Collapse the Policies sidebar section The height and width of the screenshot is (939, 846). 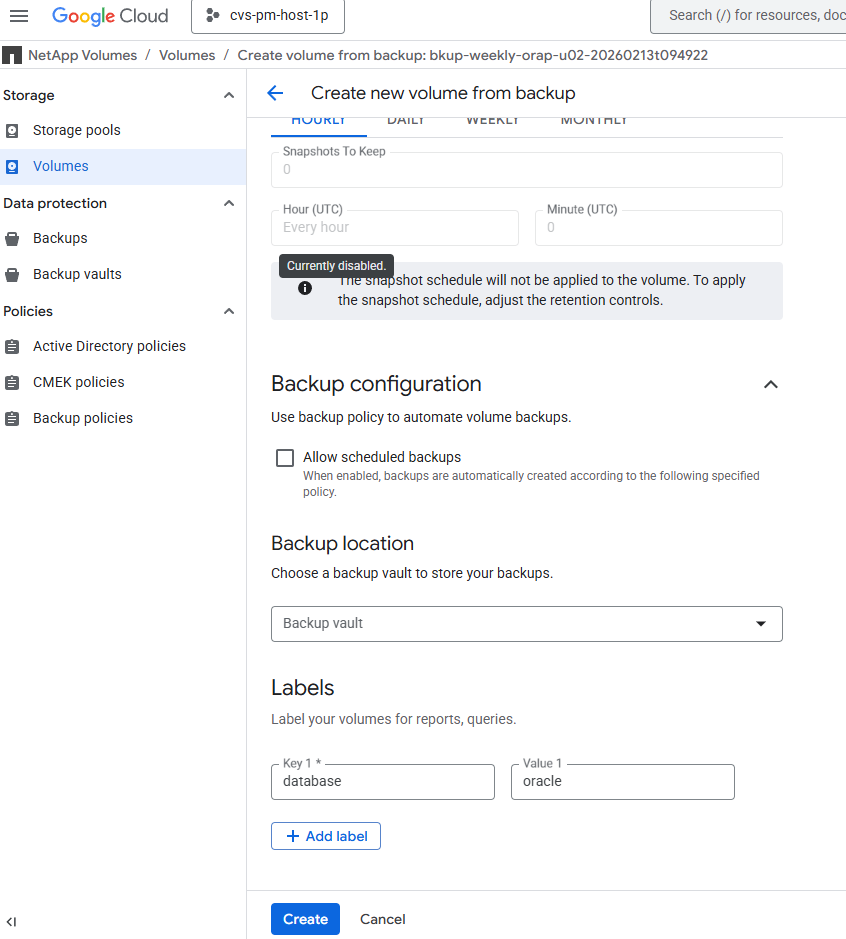point(228,311)
